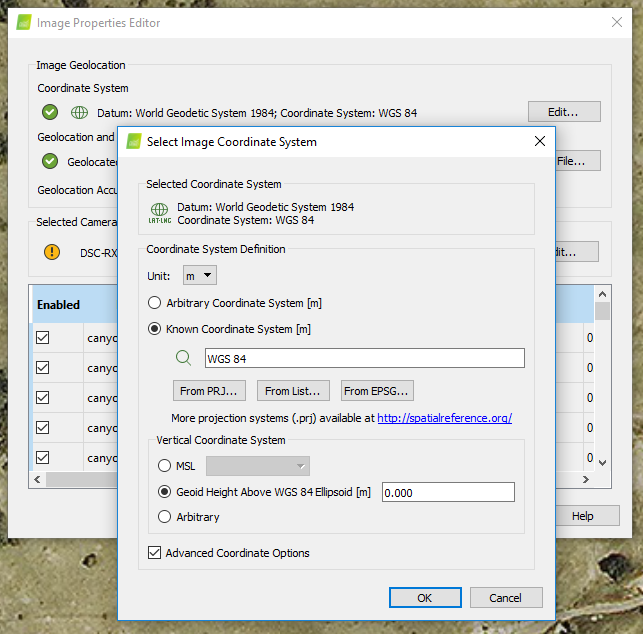Click the Pix4D logo in Select Image Coordinate System title
The width and height of the screenshot is (643, 634).
point(134,142)
